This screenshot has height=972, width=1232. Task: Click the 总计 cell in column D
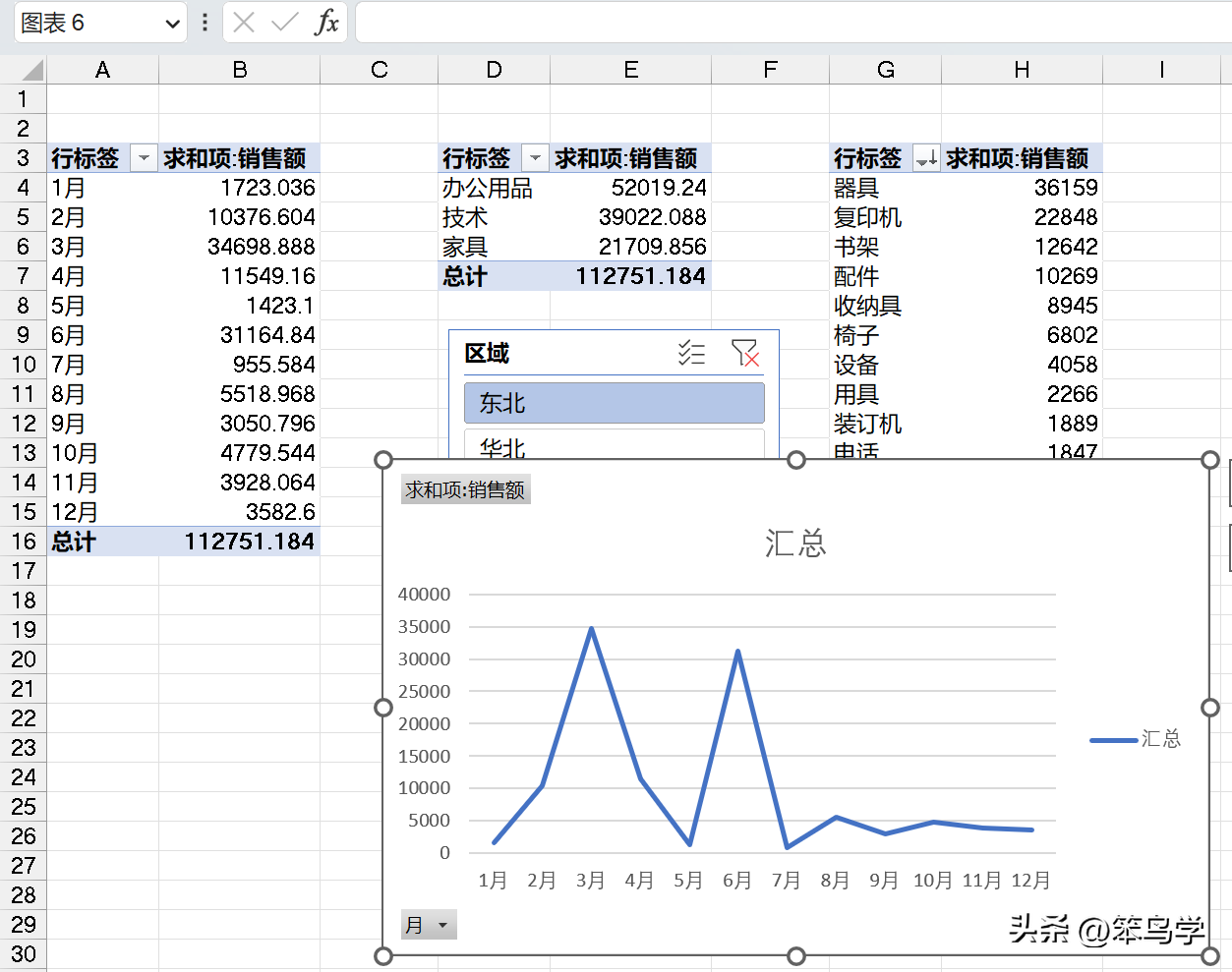point(494,276)
